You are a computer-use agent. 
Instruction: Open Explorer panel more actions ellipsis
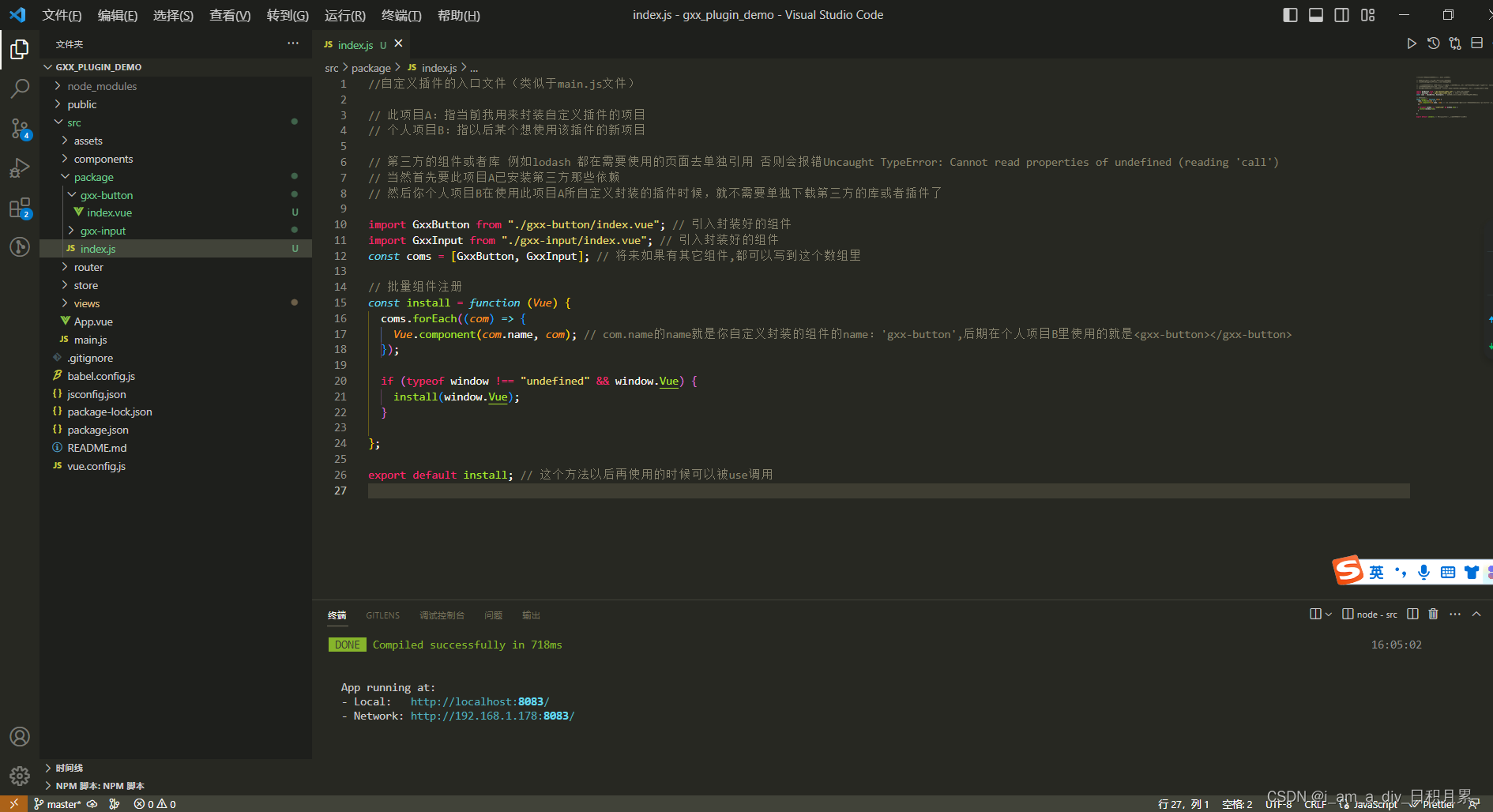click(293, 43)
